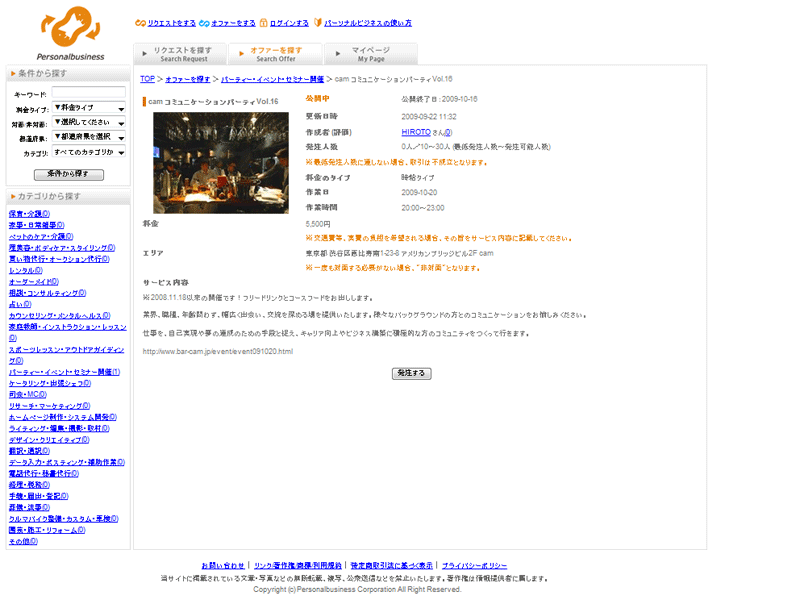Open the スポーツレッスン・アウトドアガイディング category

[x=66, y=349]
